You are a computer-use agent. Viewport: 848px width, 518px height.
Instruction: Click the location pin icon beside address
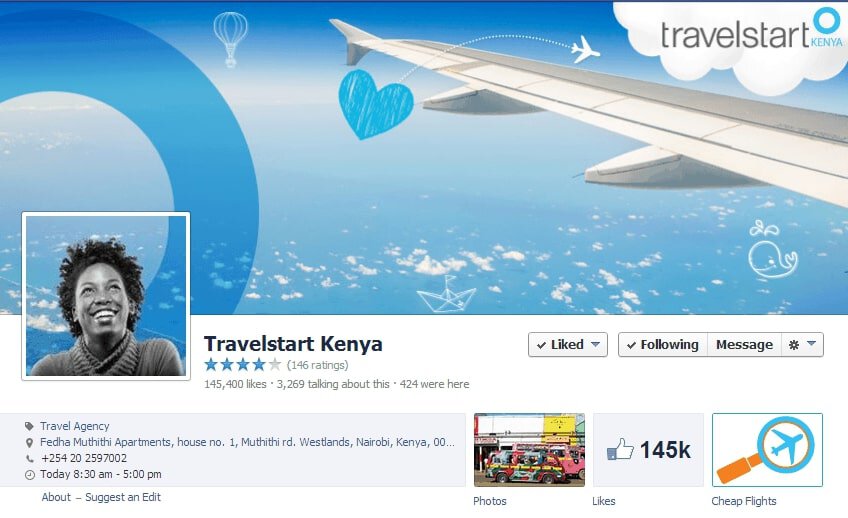[x=29, y=443]
